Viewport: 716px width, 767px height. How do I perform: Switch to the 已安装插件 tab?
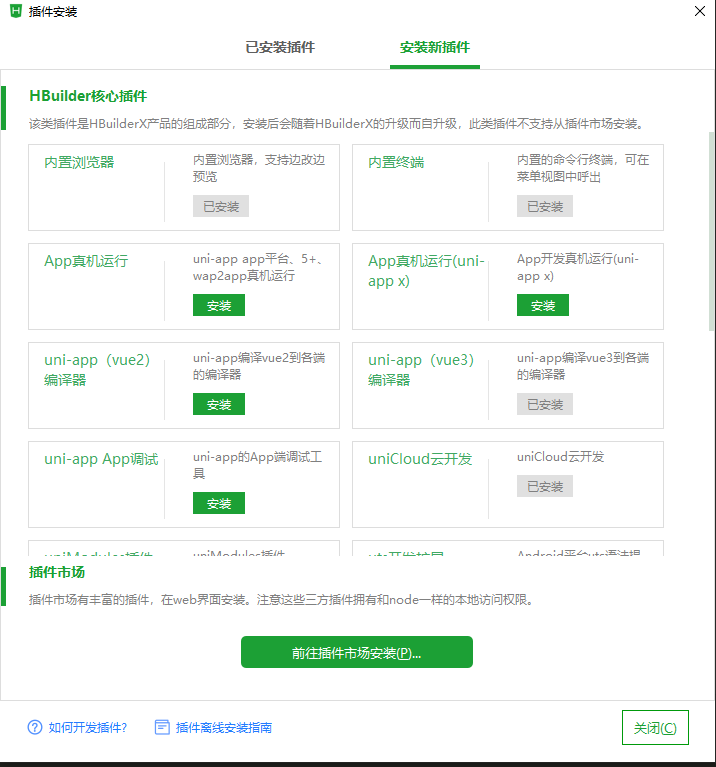(280, 47)
